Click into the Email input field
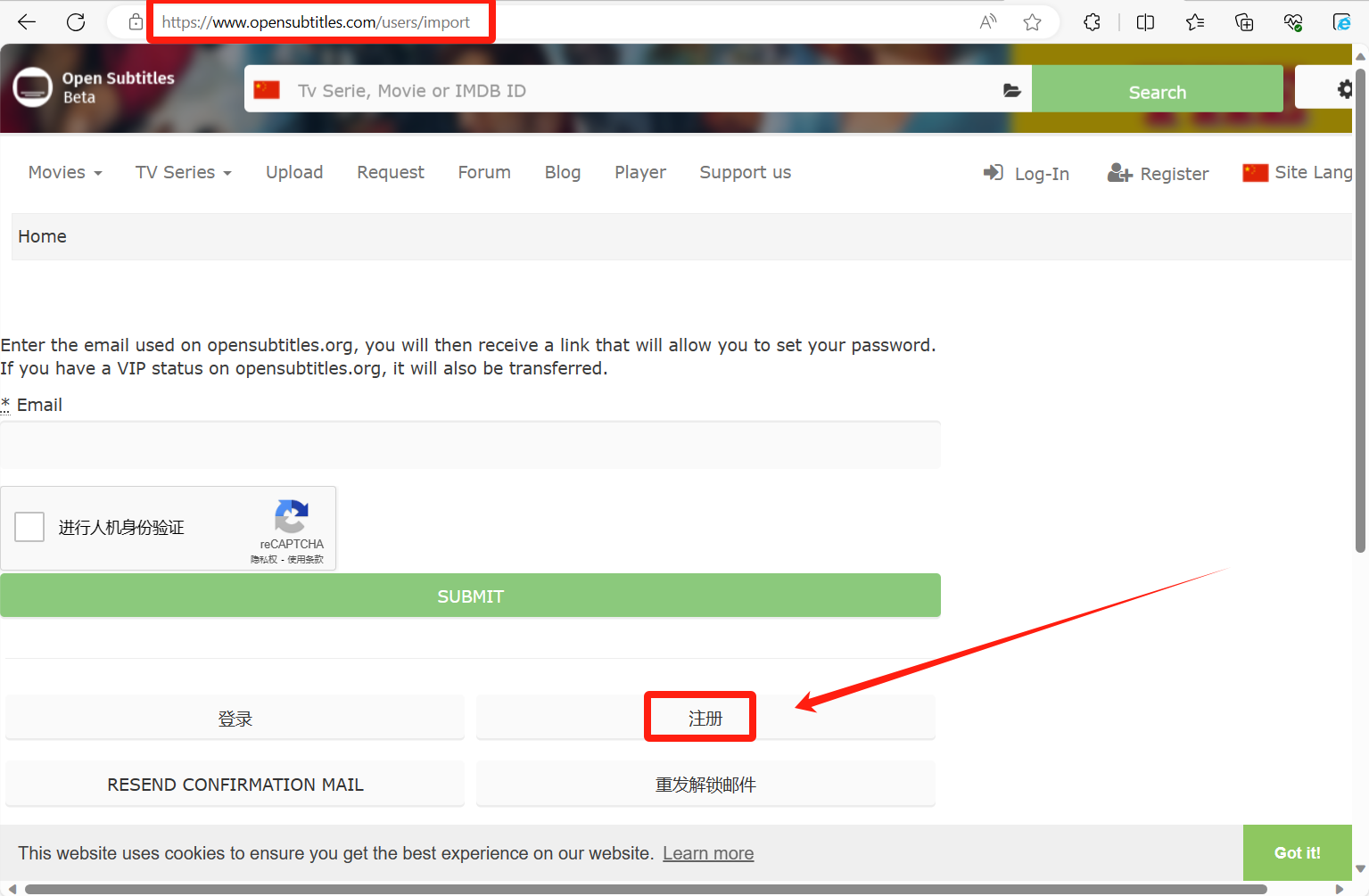Viewport: 1369px width, 896px height. tap(470, 445)
